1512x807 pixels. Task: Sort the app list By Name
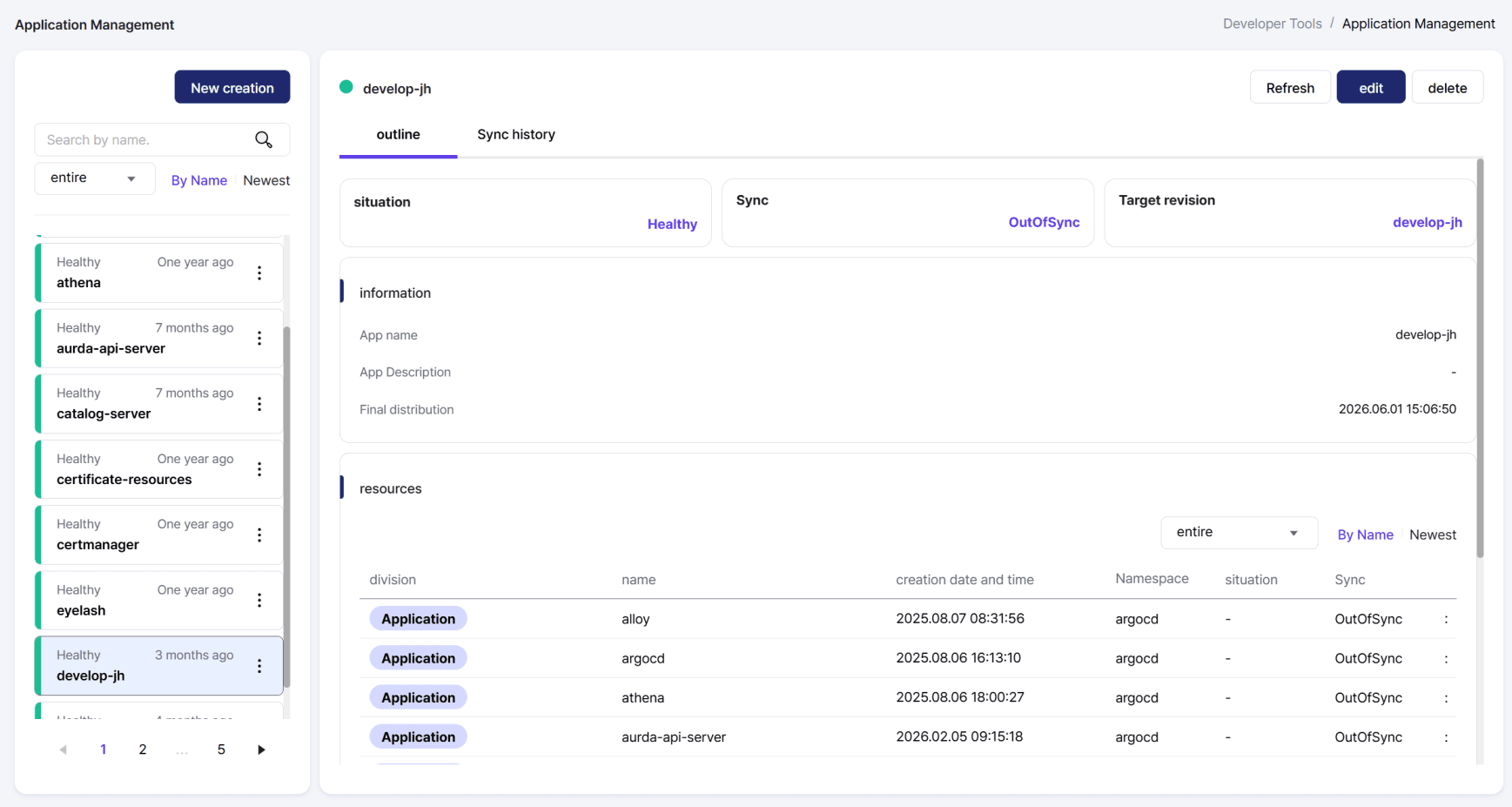199,180
